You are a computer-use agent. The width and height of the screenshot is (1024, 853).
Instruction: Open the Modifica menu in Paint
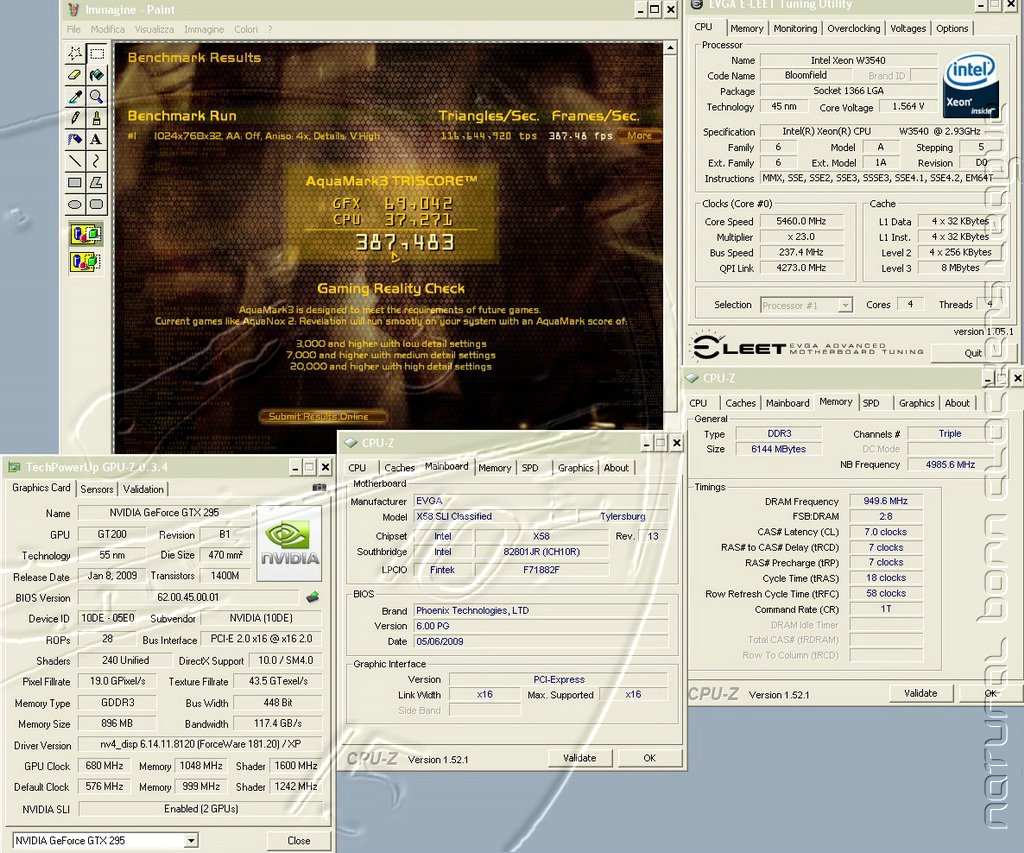(108, 29)
